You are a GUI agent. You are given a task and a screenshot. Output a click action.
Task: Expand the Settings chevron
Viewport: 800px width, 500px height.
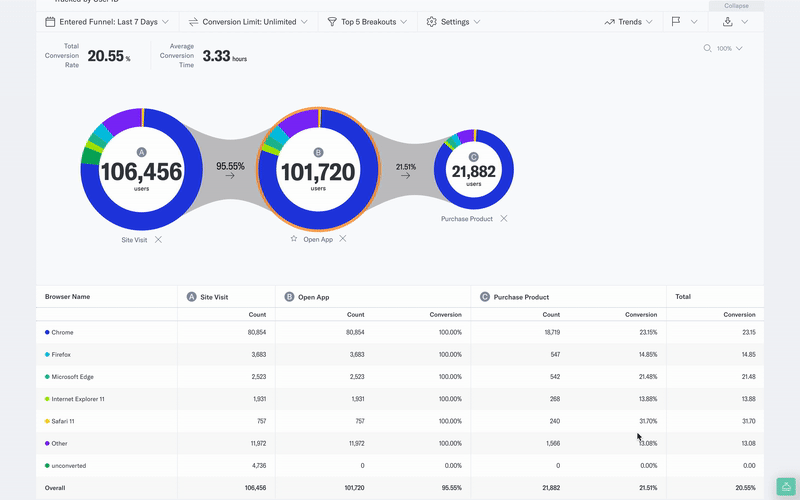click(477, 22)
